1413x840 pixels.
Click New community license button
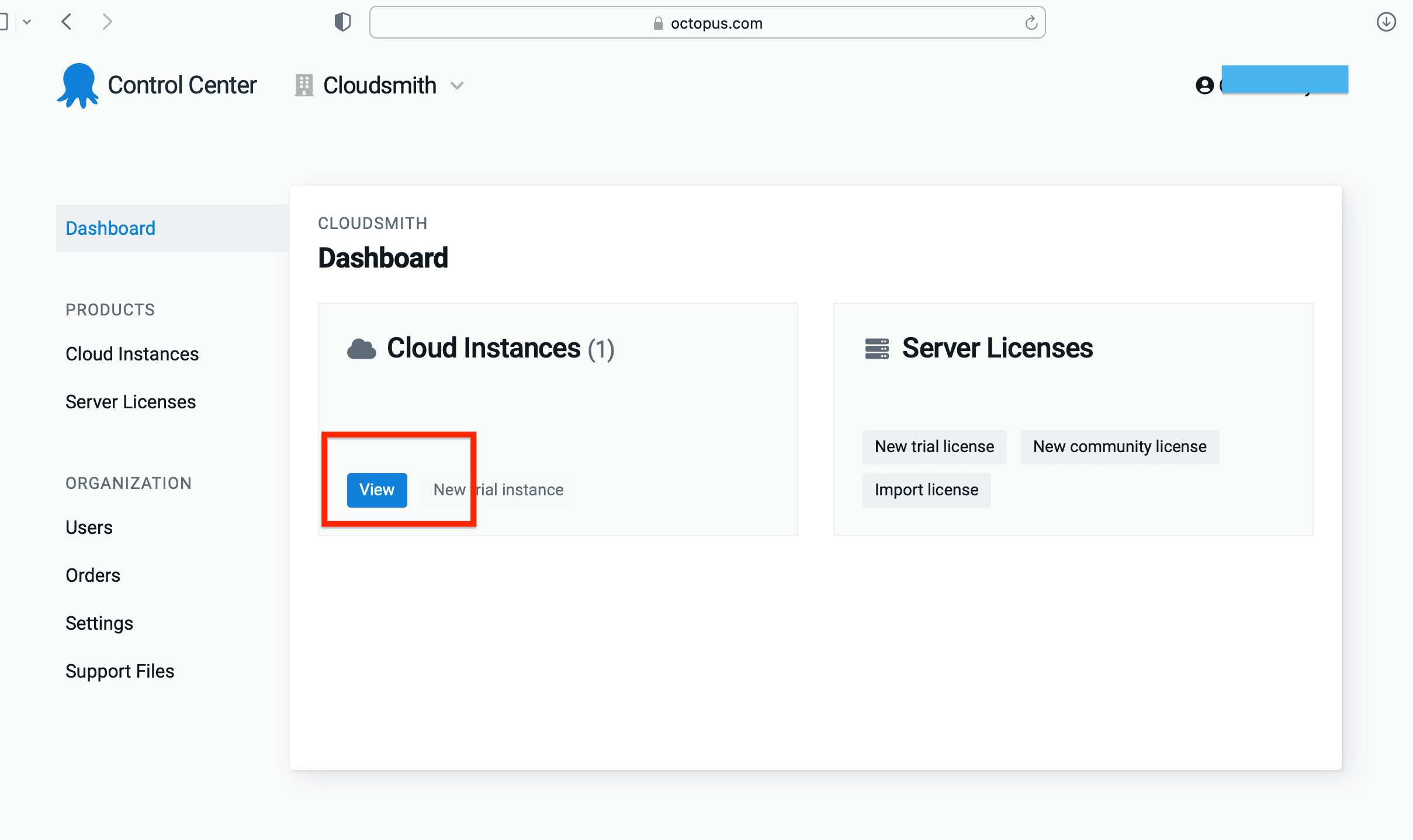point(1119,446)
